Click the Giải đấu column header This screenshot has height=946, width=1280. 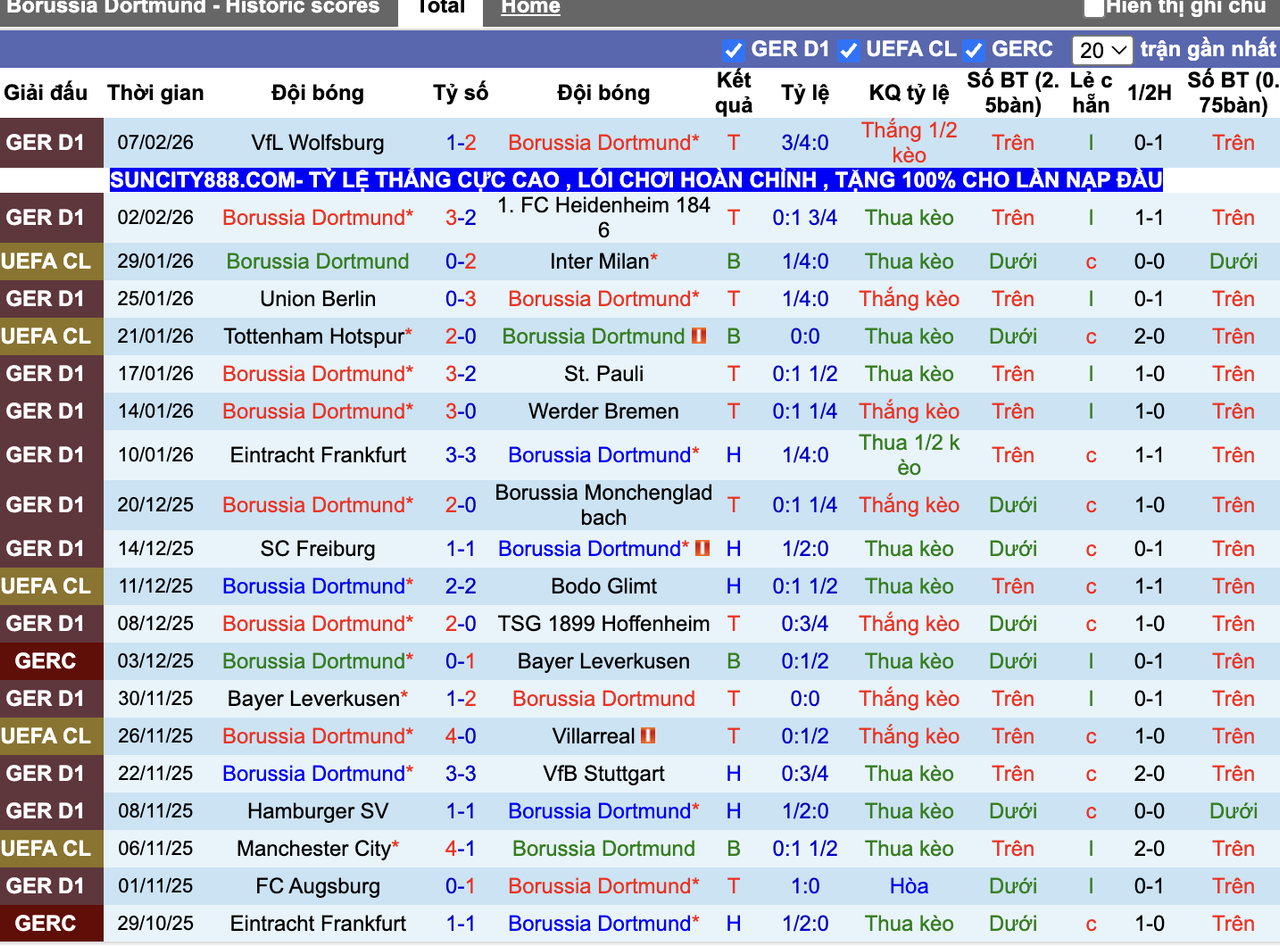[46, 93]
